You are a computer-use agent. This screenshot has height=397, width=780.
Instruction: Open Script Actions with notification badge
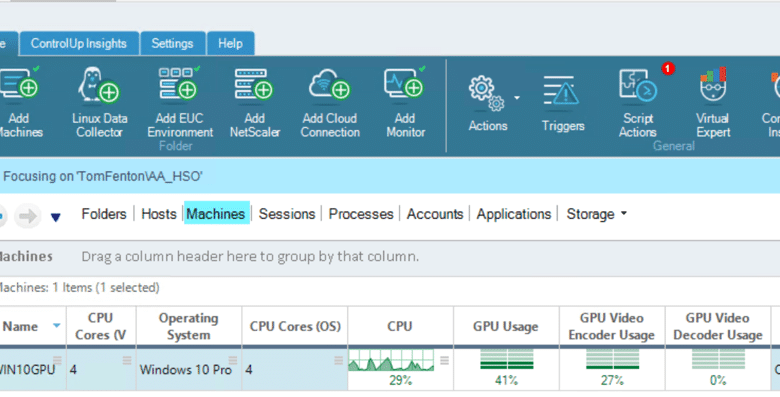(x=638, y=102)
